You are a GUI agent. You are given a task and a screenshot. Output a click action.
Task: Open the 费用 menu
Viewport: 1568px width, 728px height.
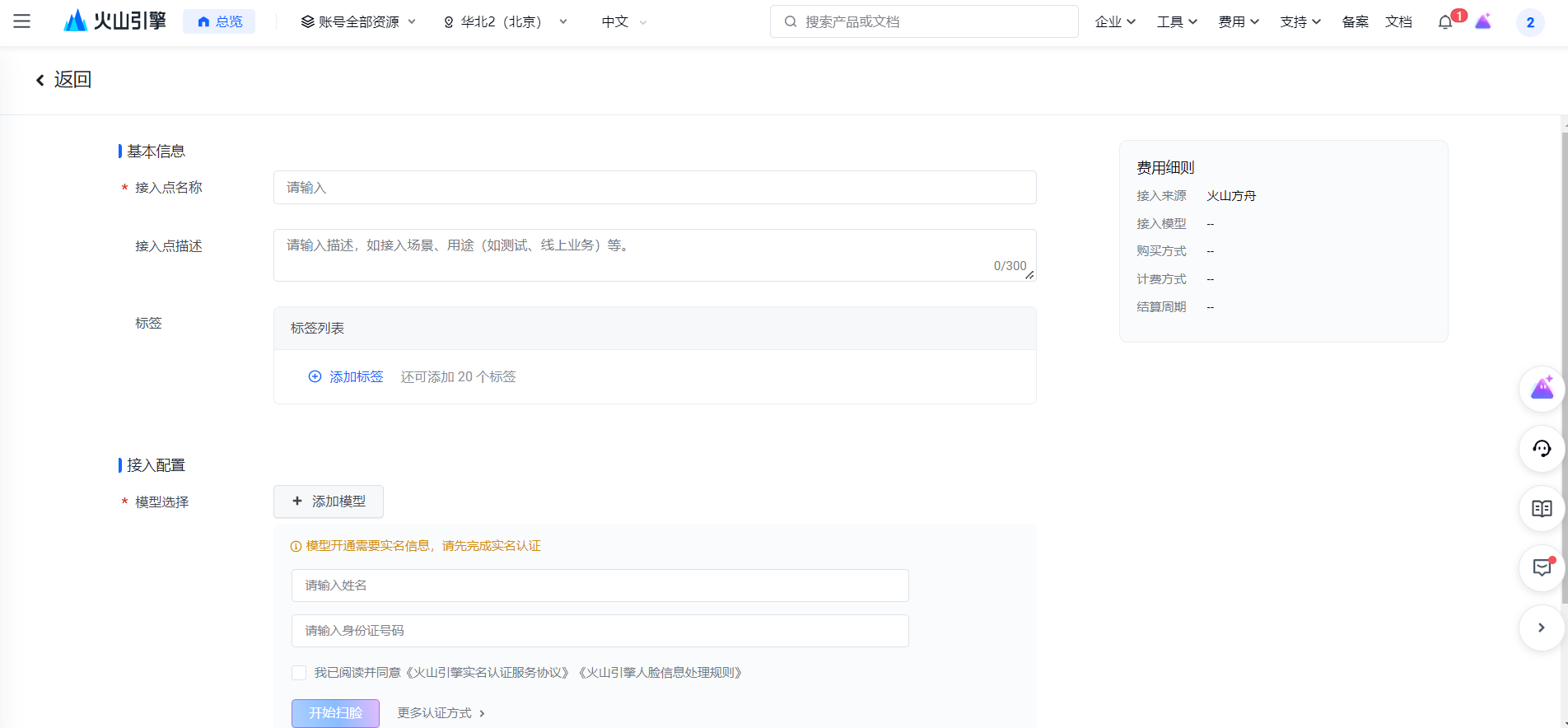point(1239,21)
